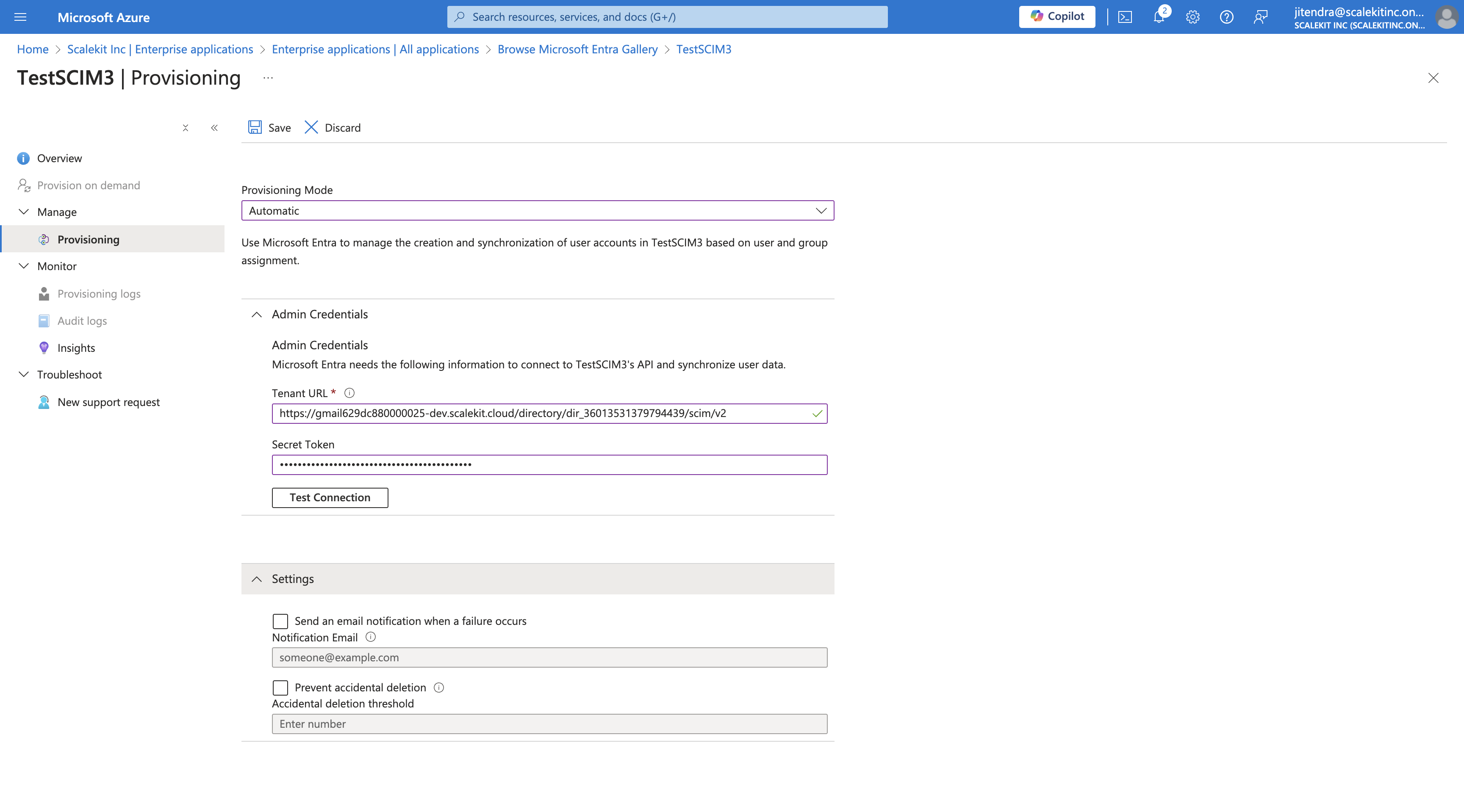Close the Provisioning blade
Viewport: 1464px width, 812px height.
(1433, 78)
